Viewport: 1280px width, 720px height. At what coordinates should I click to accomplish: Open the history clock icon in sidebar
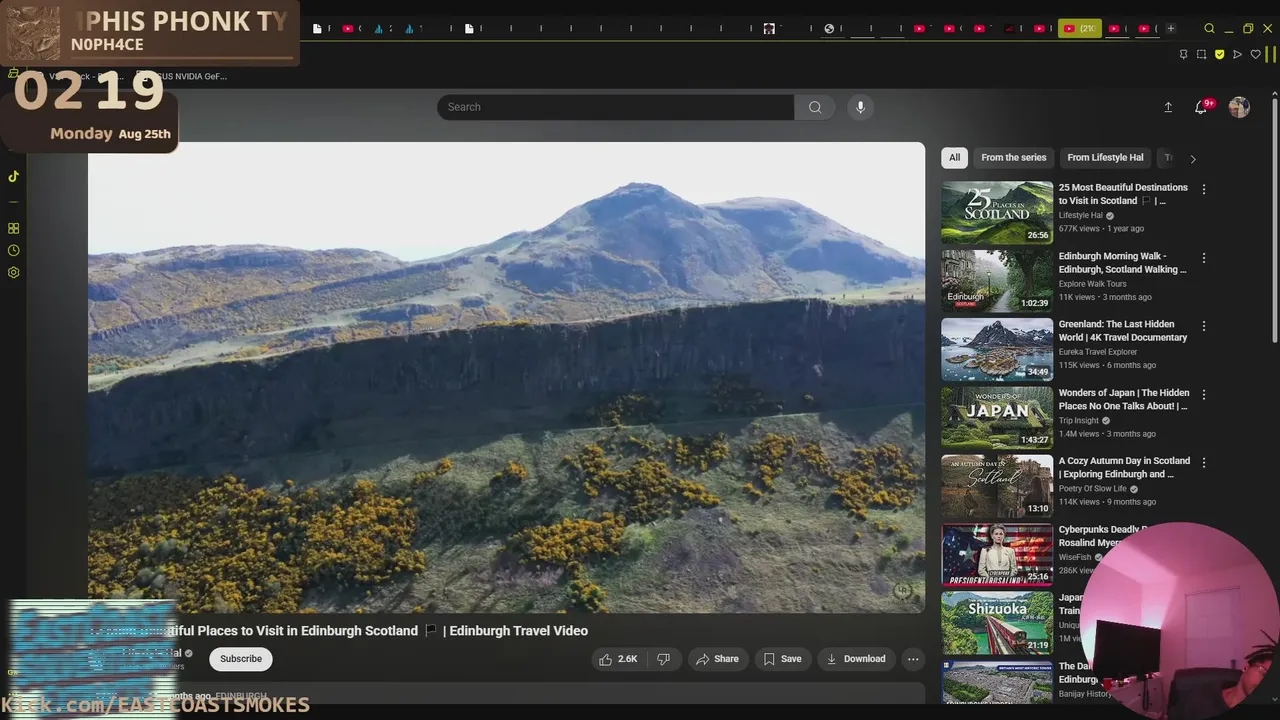tap(13, 250)
